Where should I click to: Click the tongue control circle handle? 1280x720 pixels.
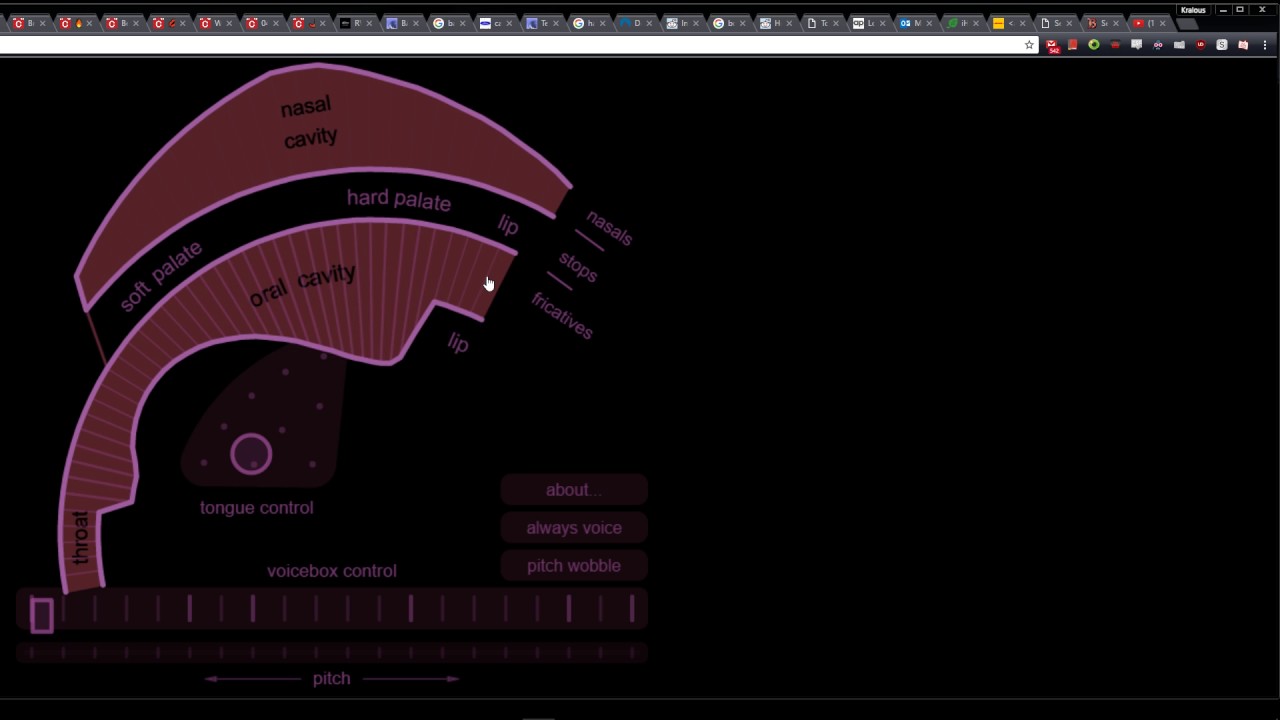tap(251, 454)
